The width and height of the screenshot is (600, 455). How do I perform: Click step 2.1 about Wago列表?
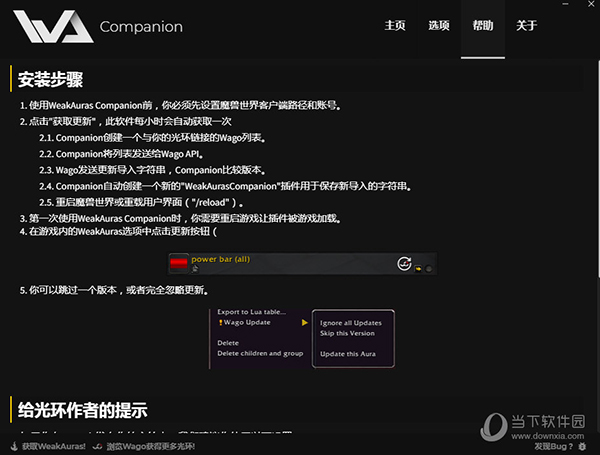(152, 138)
